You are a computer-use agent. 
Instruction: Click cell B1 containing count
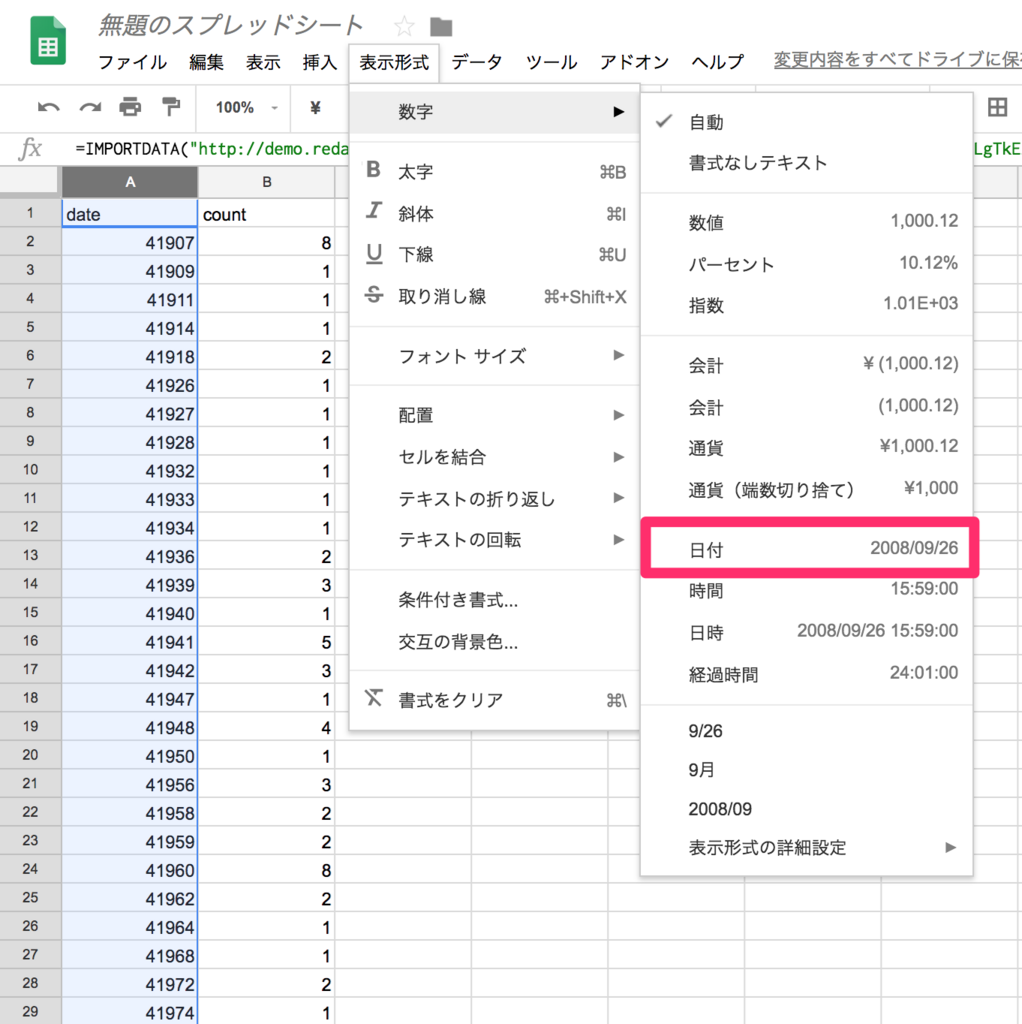tap(266, 214)
